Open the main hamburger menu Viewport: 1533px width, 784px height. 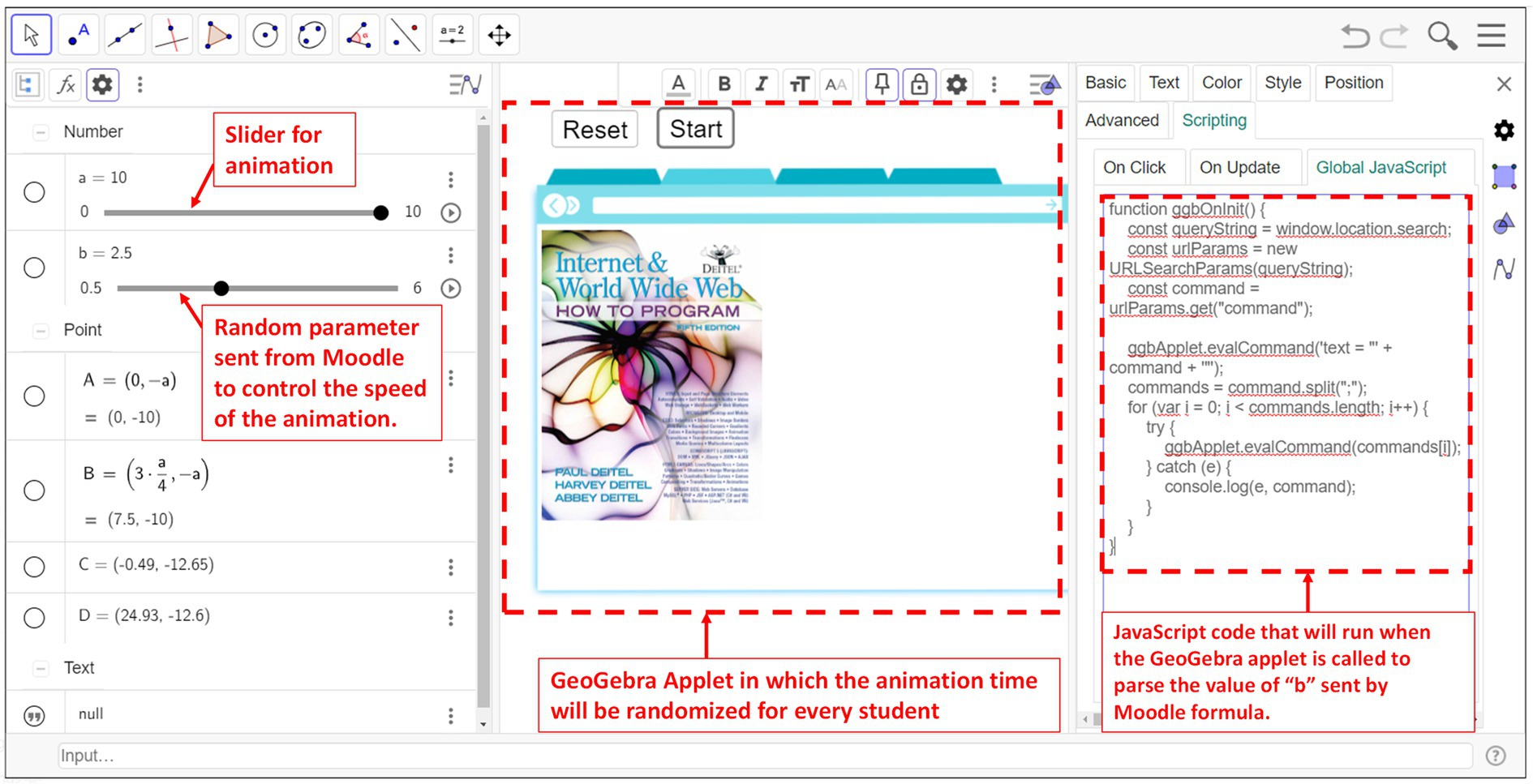1491,36
